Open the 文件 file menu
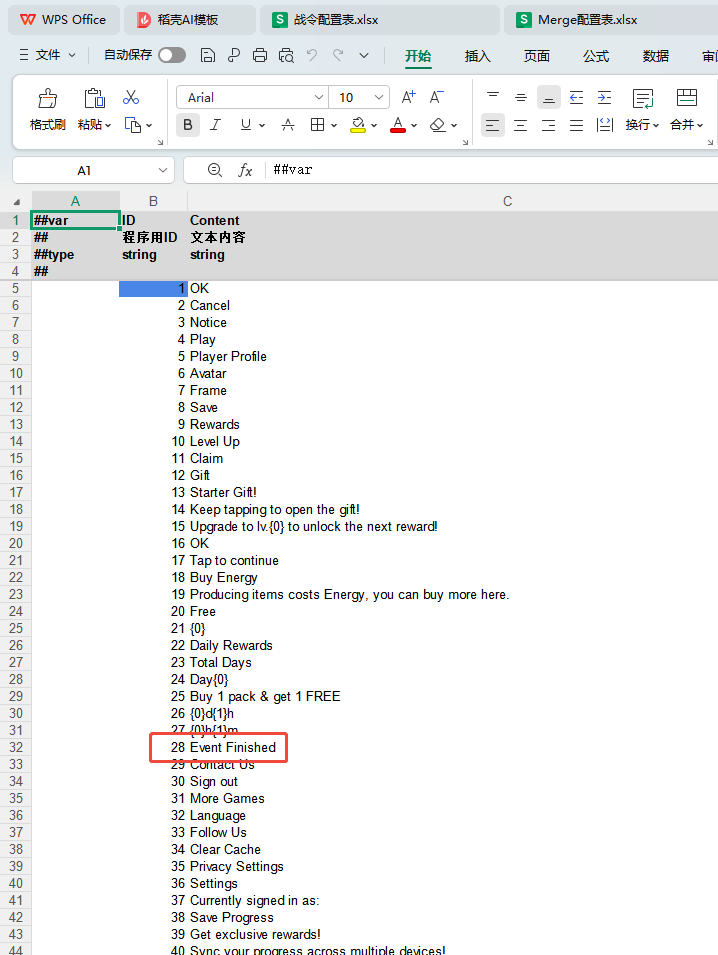The image size is (718, 955). 48,56
